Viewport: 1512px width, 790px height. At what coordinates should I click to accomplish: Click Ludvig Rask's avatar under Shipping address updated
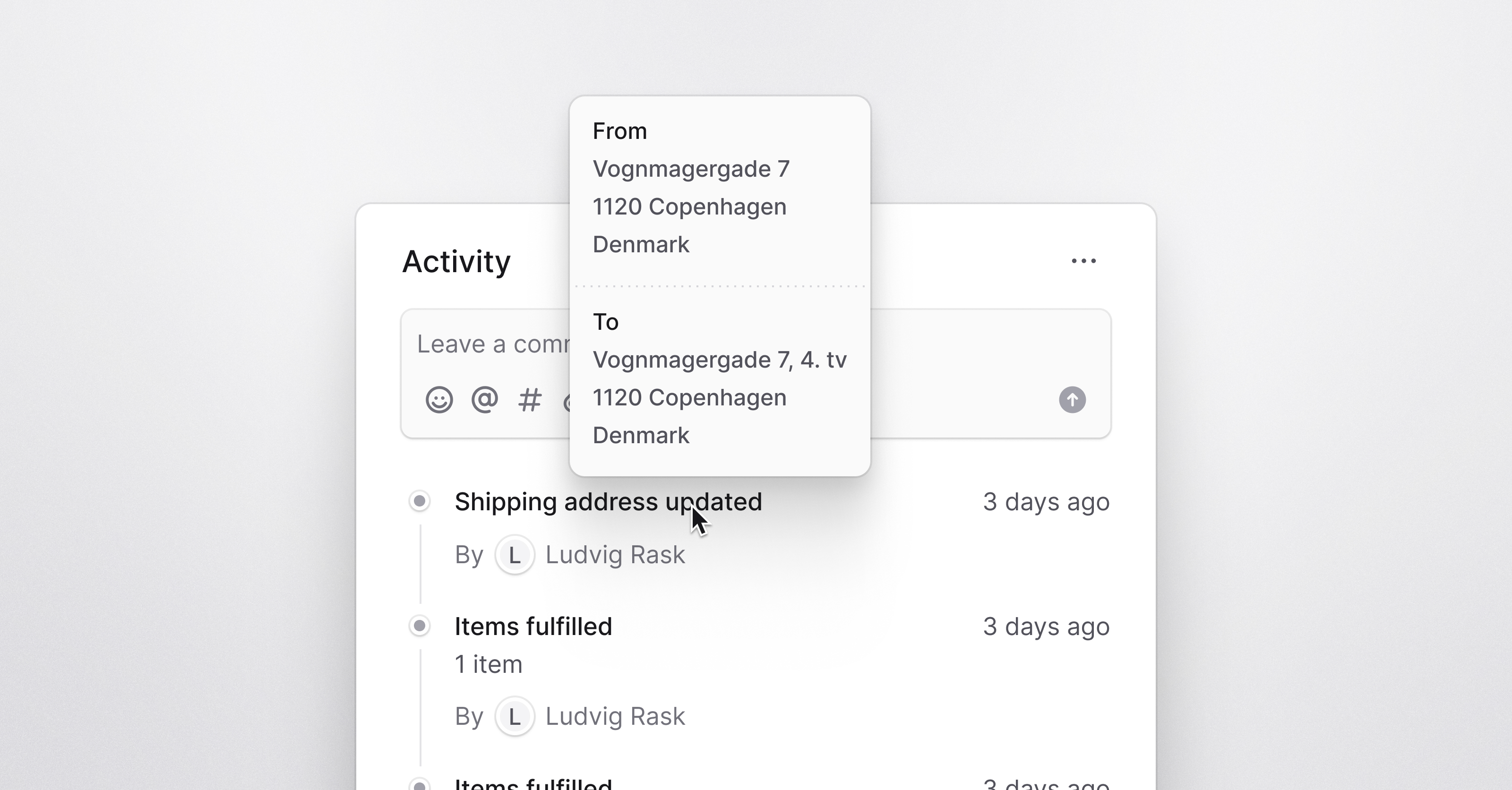(515, 555)
